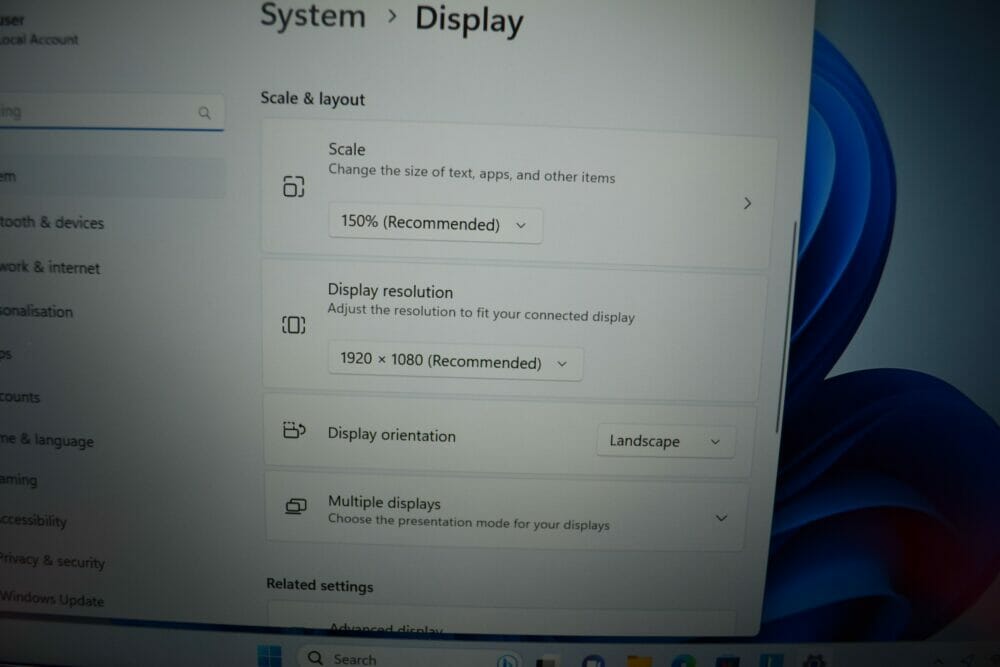The height and width of the screenshot is (667, 1000).
Task: Click "Adjust the resolution to fit your connected display"
Action: [x=481, y=313]
